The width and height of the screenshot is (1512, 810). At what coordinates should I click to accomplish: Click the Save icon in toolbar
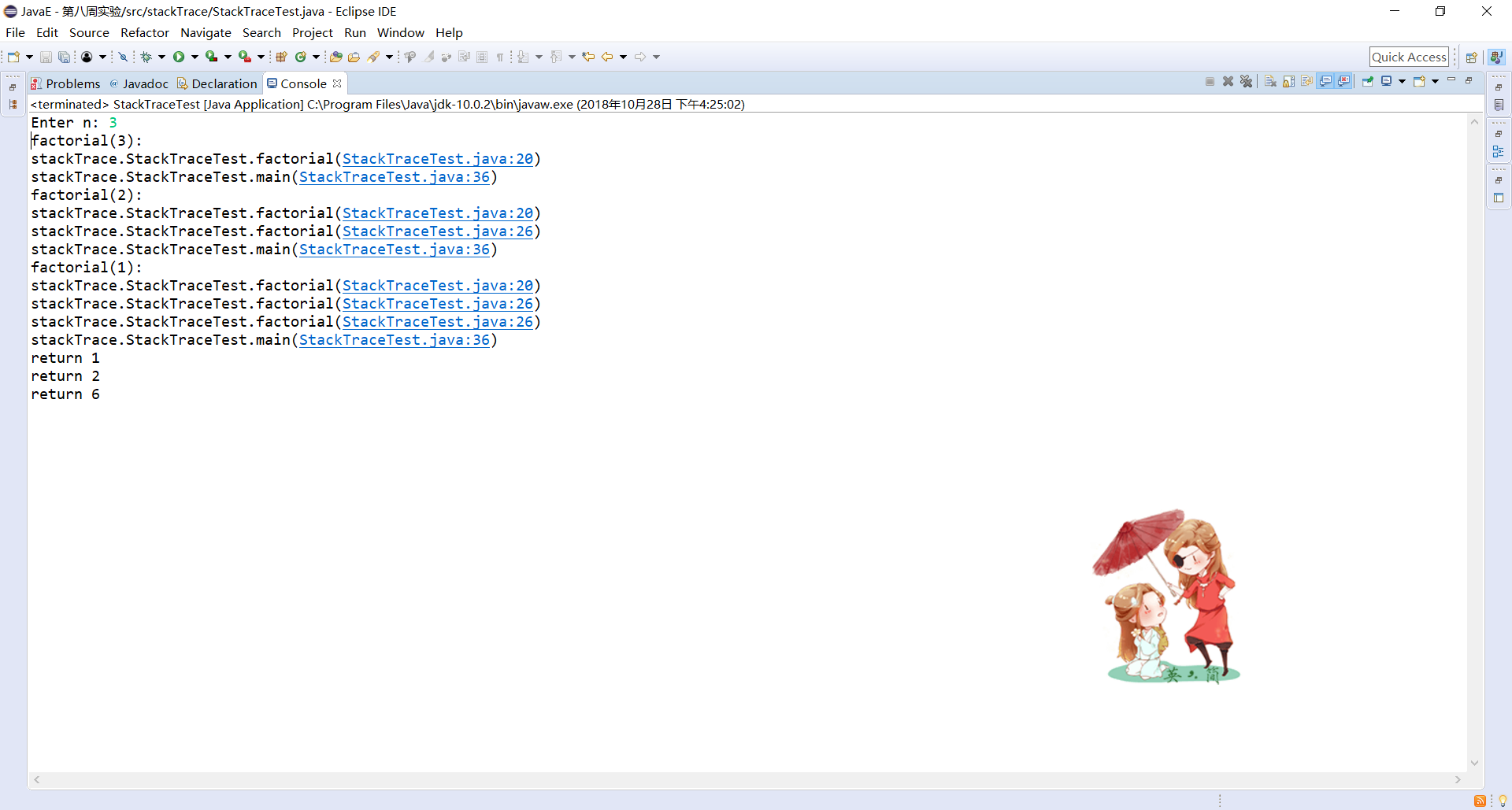[x=46, y=57]
